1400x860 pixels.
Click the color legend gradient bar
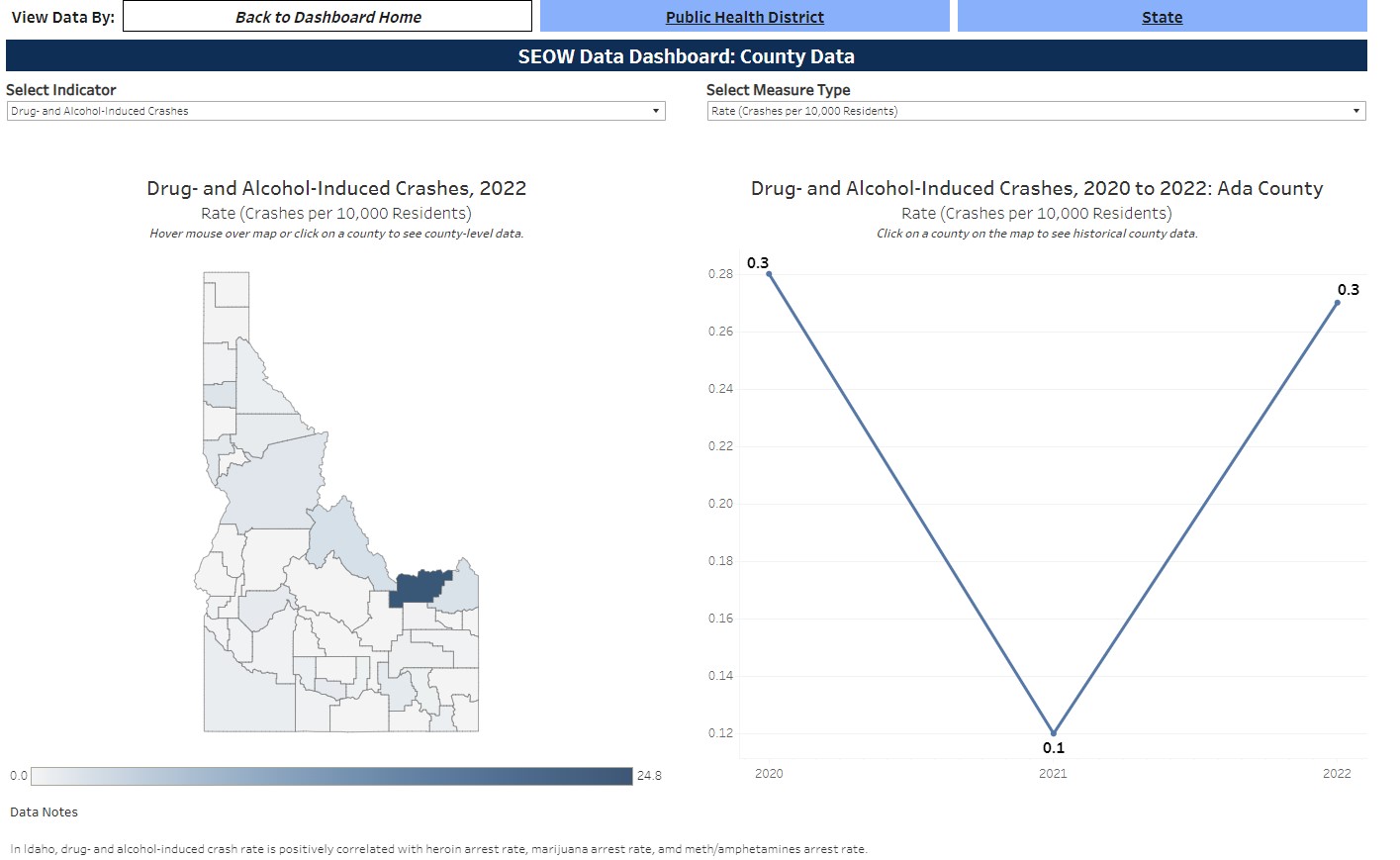pyautogui.click(x=331, y=775)
